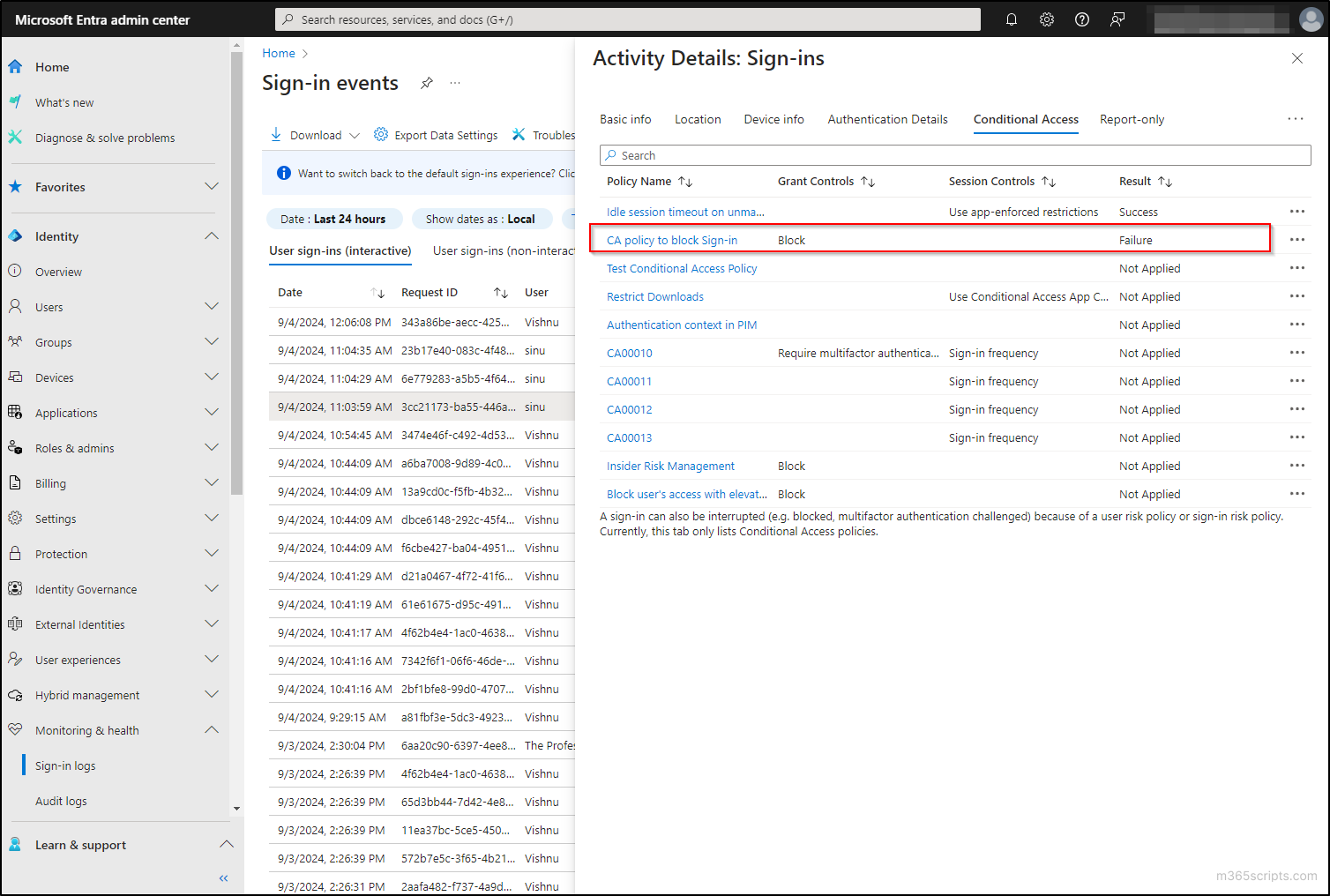Click the Diagnose & solve problems icon
The width and height of the screenshot is (1330, 896).
click(14, 138)
